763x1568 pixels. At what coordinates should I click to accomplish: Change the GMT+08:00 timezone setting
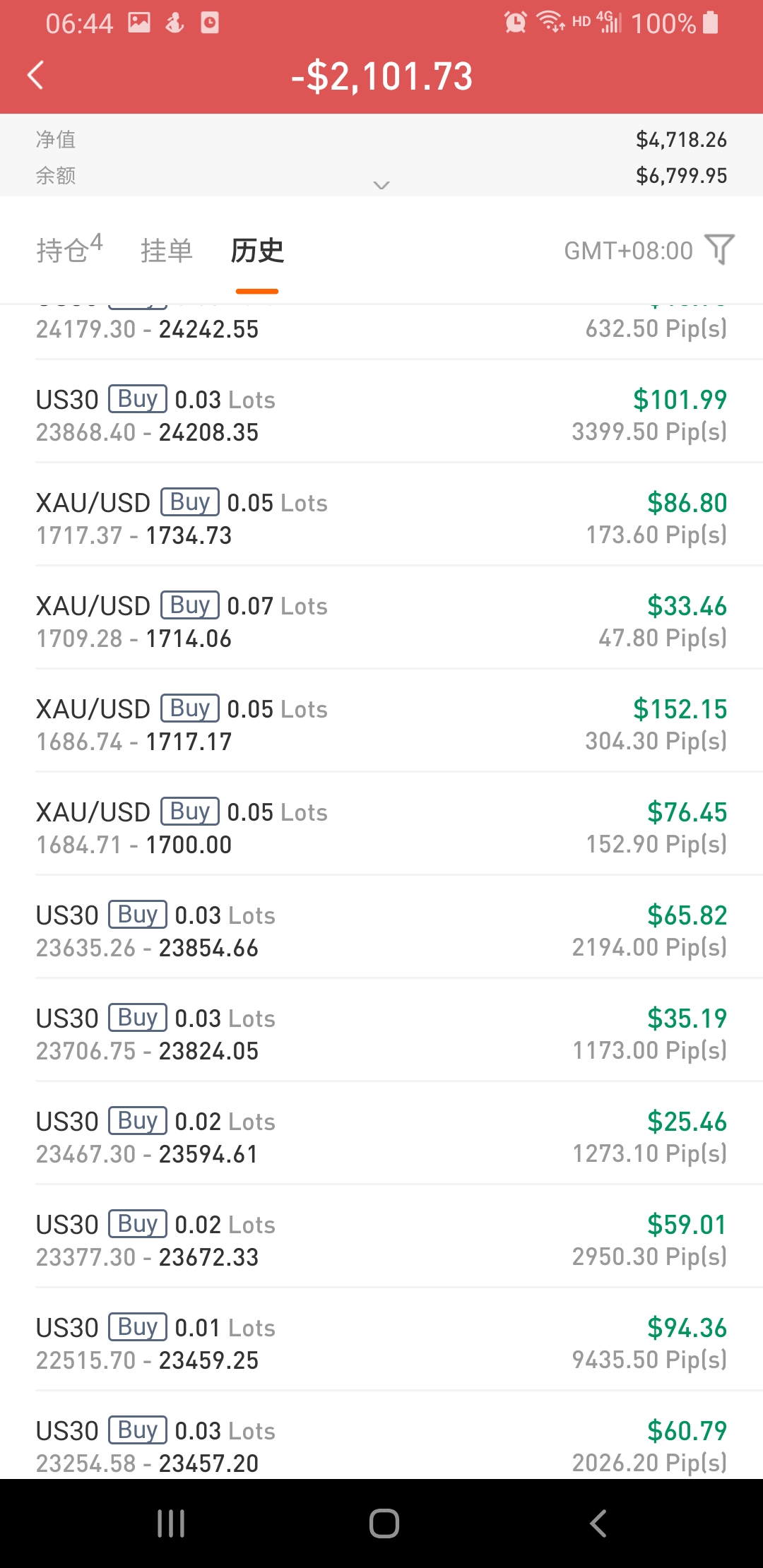point(628,251)
